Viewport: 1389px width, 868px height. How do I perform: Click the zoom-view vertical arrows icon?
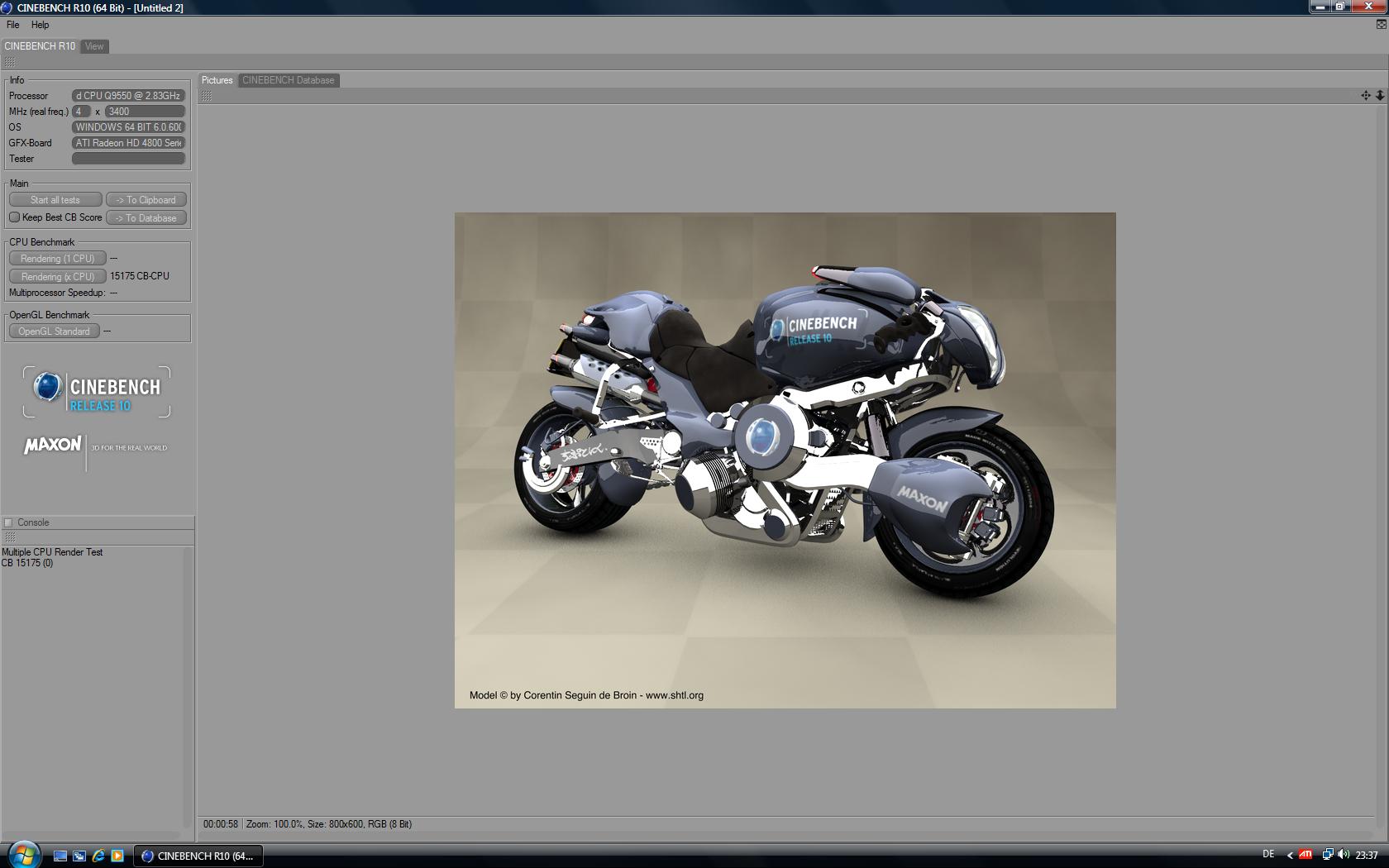pyautogui.click(x=1380, y=96)
